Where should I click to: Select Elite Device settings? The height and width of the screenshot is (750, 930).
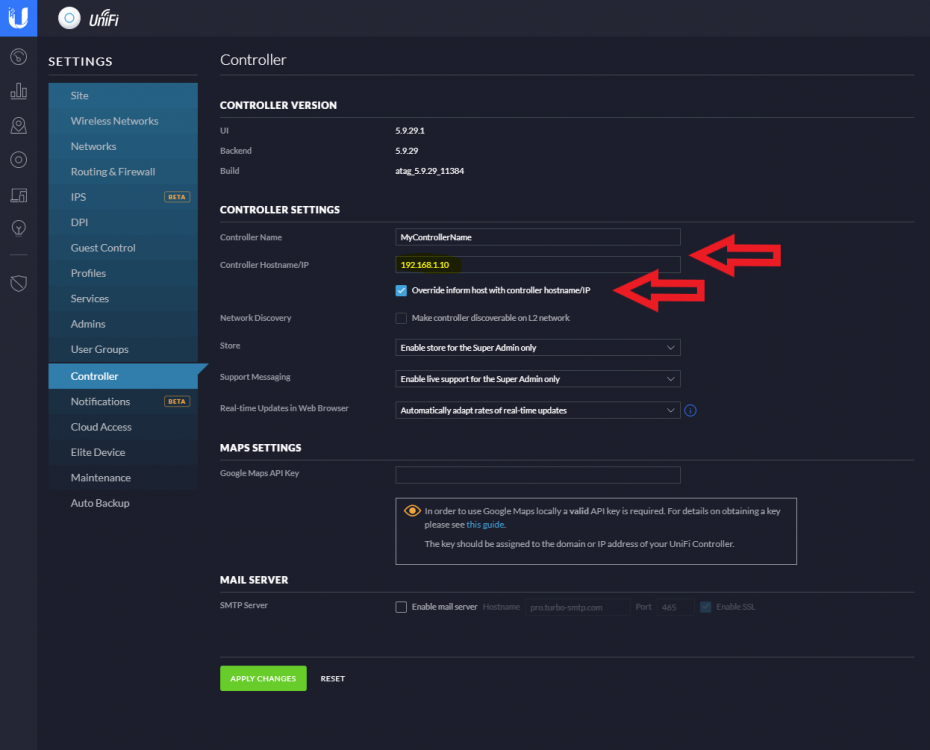coord(123,452)
